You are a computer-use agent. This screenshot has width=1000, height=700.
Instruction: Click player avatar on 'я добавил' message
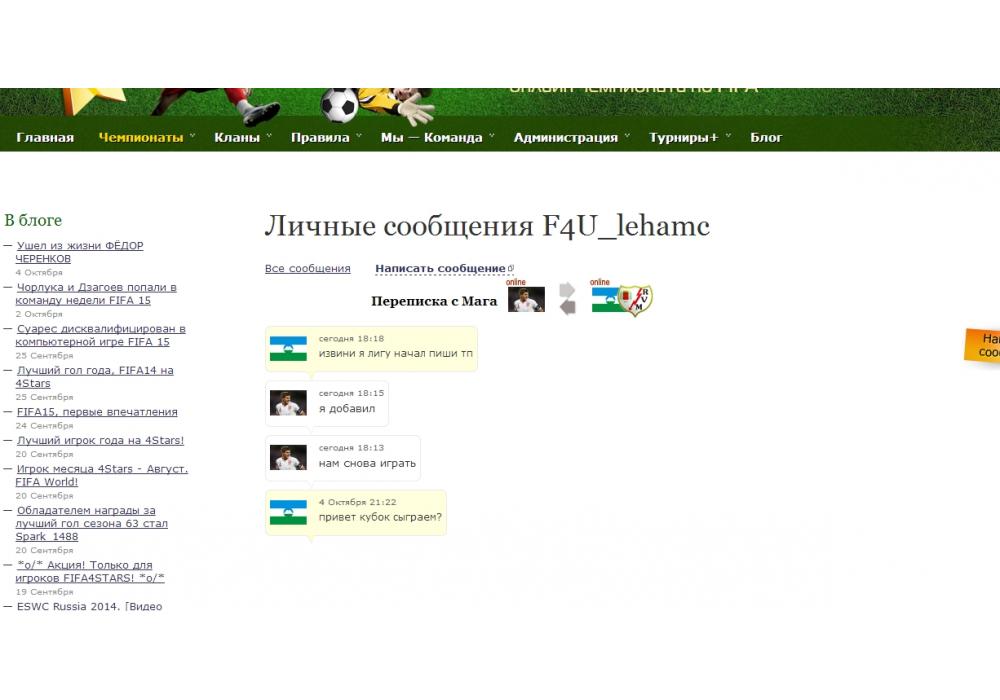(x=288, y=403)
